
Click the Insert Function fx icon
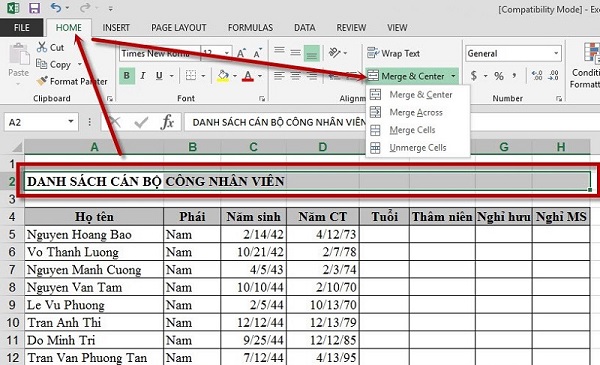[167, 122]
